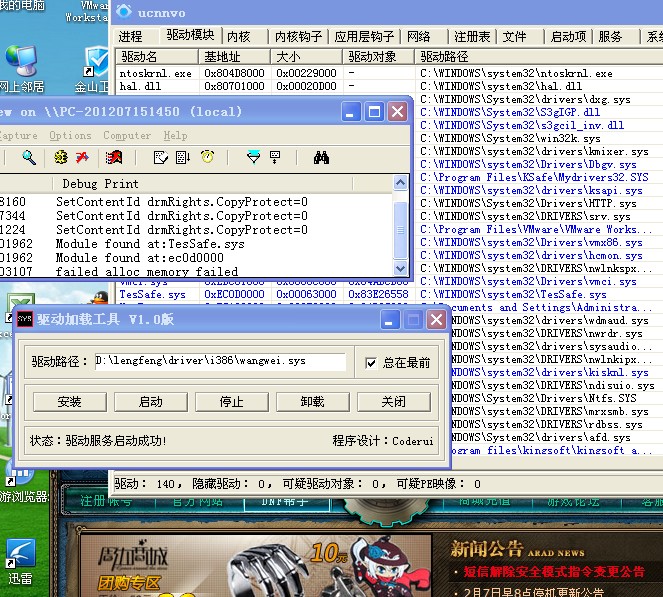Select the 驱动模块 tab
The width and height of the screenshot is (663, 597).
pyautogui.click(x=191, y=35)
